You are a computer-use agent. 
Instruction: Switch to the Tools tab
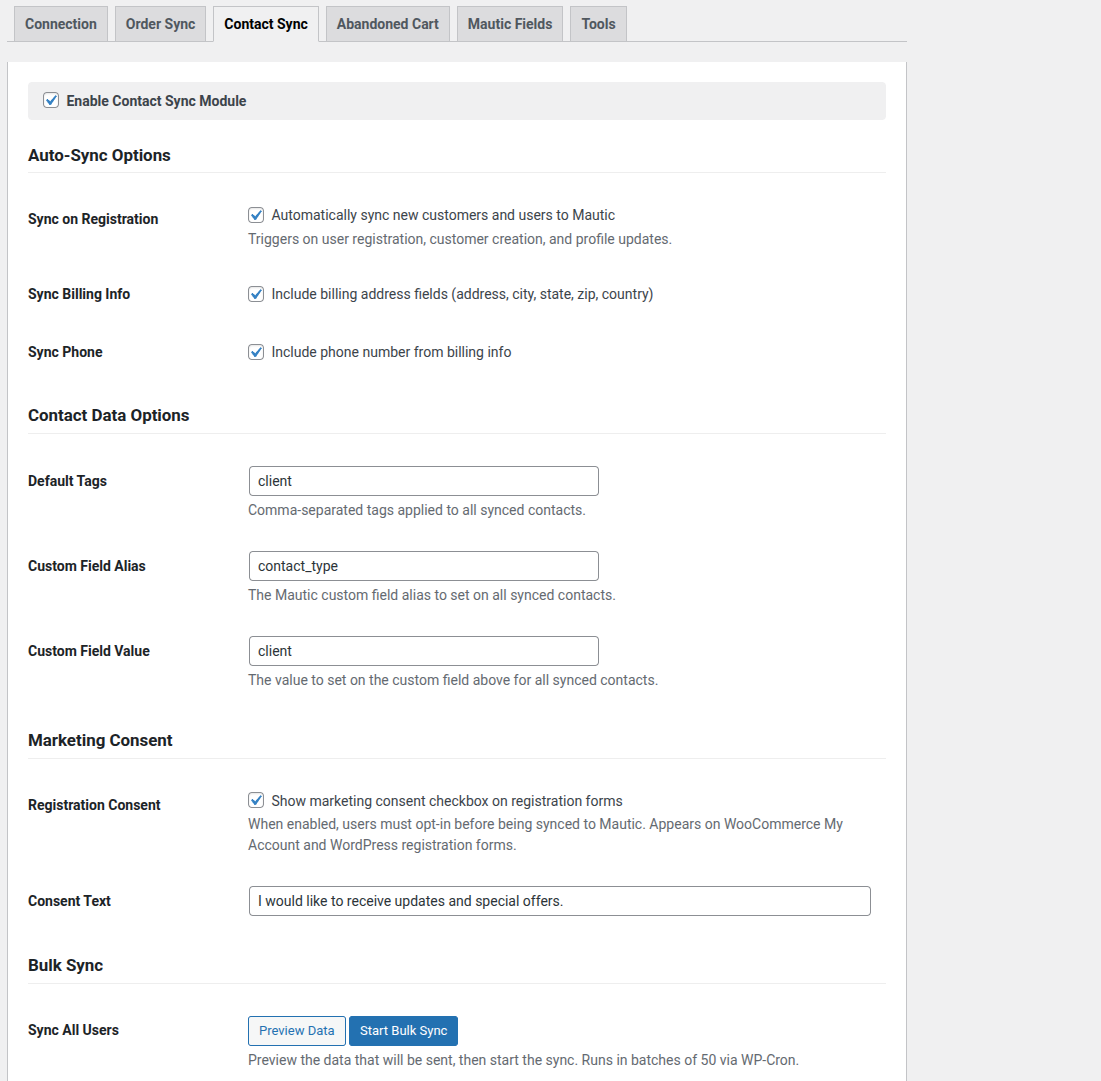(598, 24)
